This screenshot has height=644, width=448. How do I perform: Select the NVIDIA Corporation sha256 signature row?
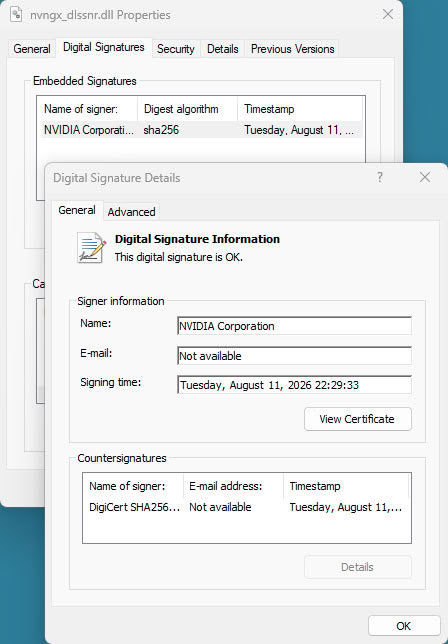pos(200,130)
